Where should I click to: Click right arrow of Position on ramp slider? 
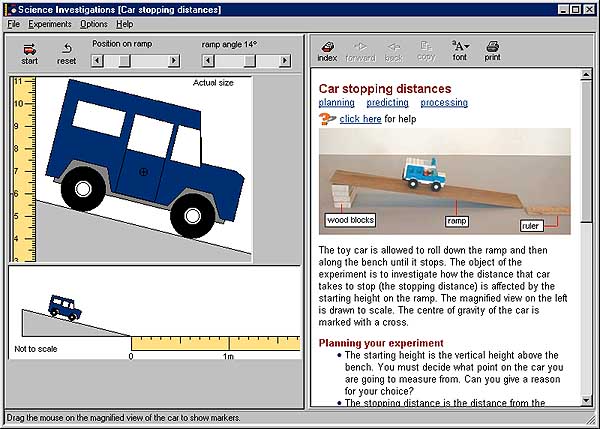(x=174, y=60)
